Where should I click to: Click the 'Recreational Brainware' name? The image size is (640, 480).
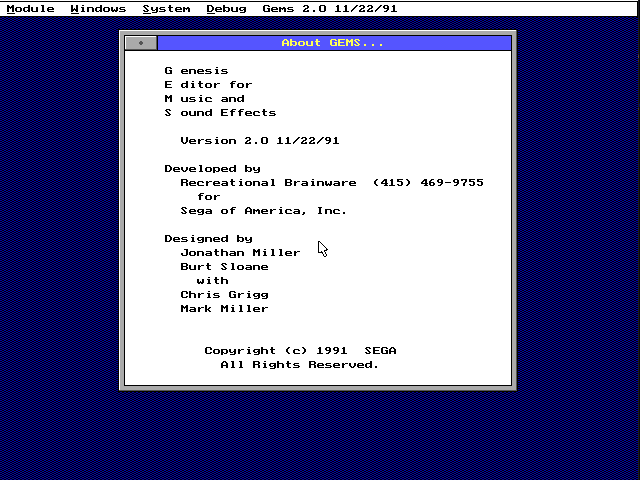pos(268,182)
